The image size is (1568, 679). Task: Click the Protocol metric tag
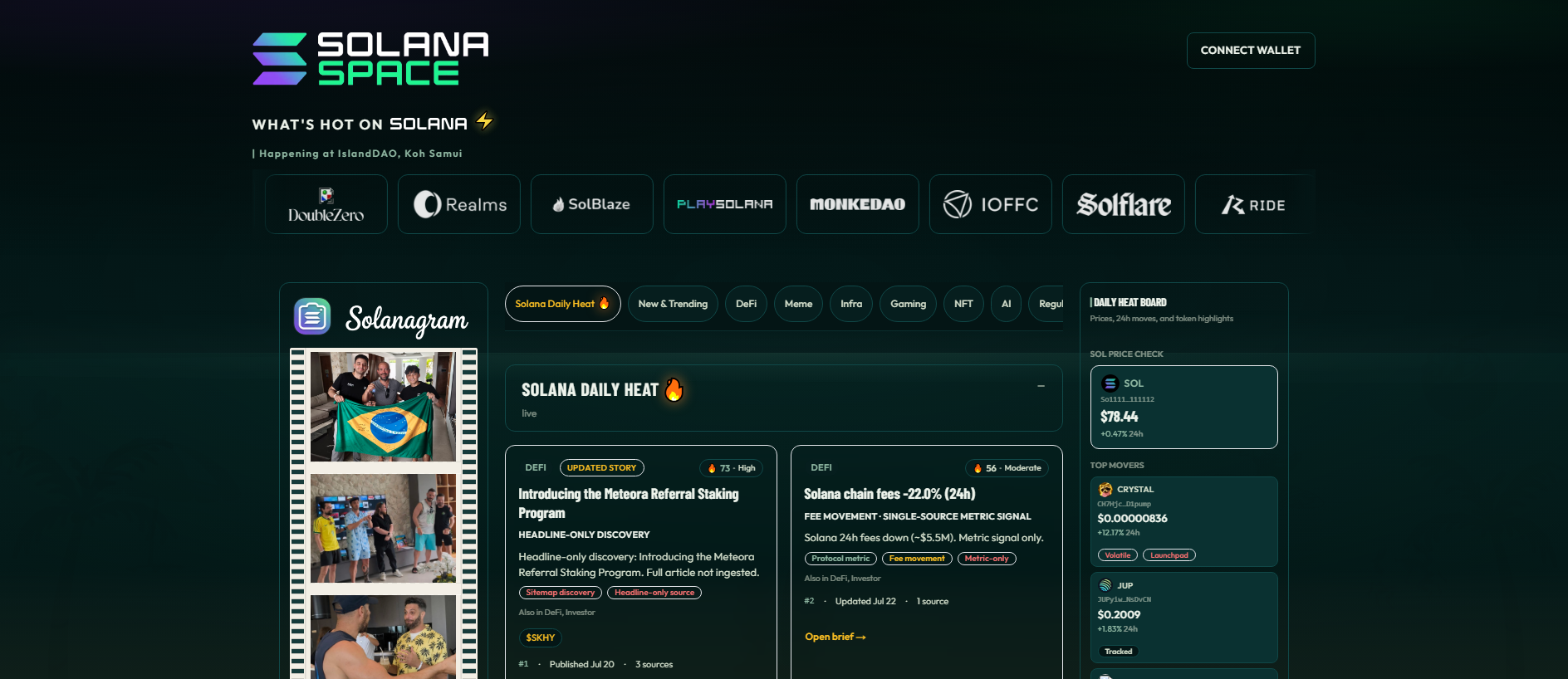pyautogui.click(x=840, y=559)
